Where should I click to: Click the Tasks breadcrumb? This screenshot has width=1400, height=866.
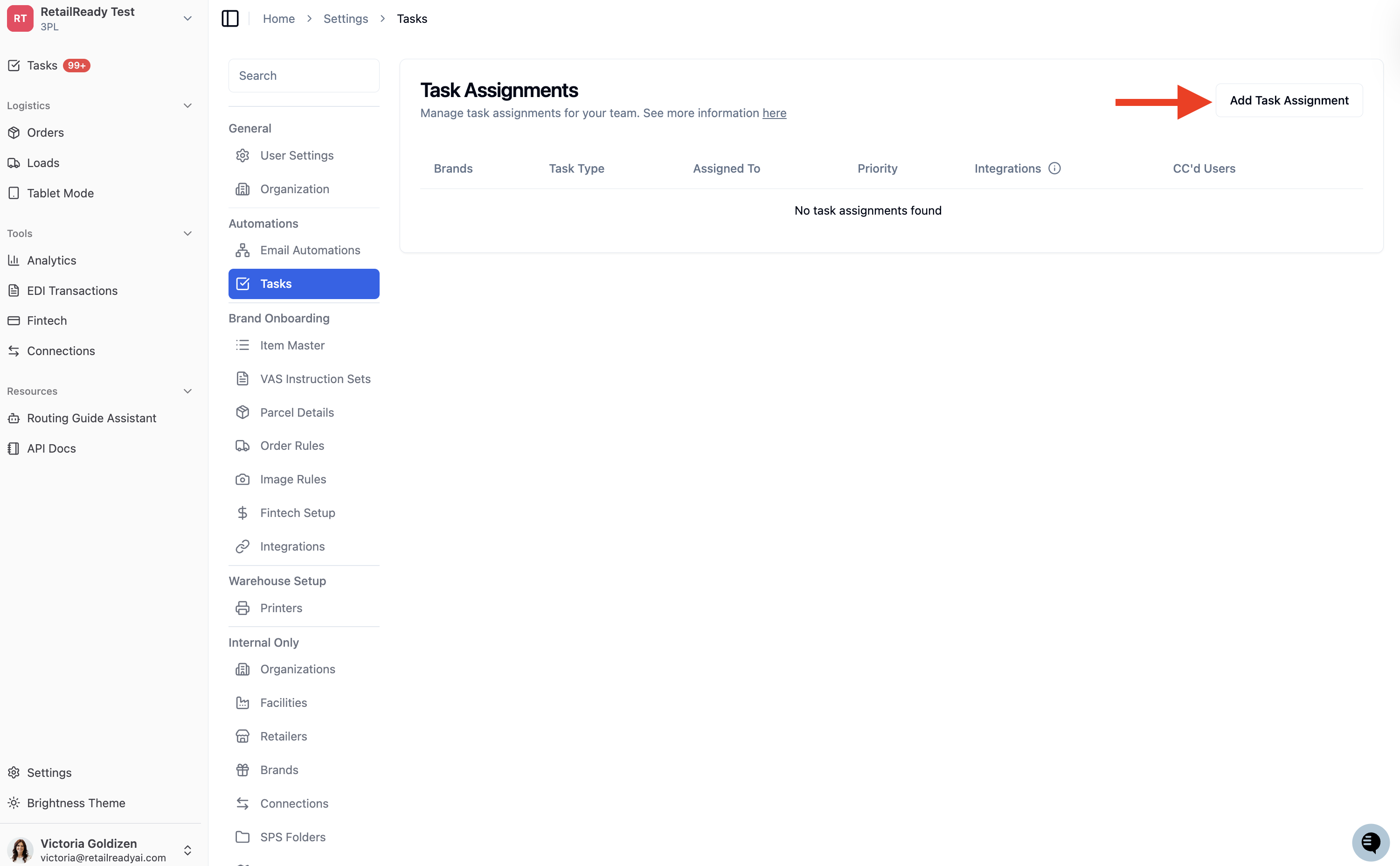click(411, 18)
